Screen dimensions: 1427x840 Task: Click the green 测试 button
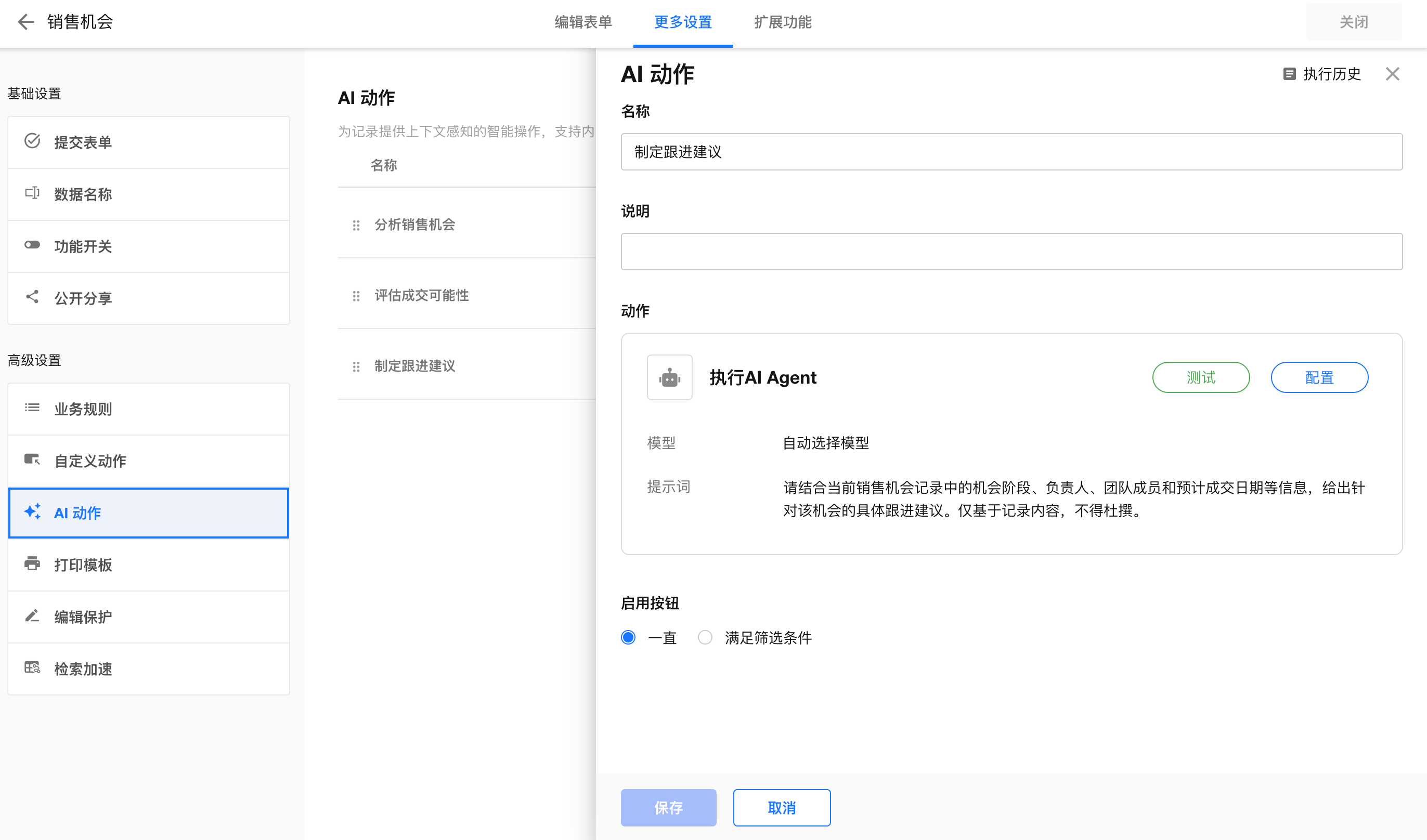click(1200, 377)
